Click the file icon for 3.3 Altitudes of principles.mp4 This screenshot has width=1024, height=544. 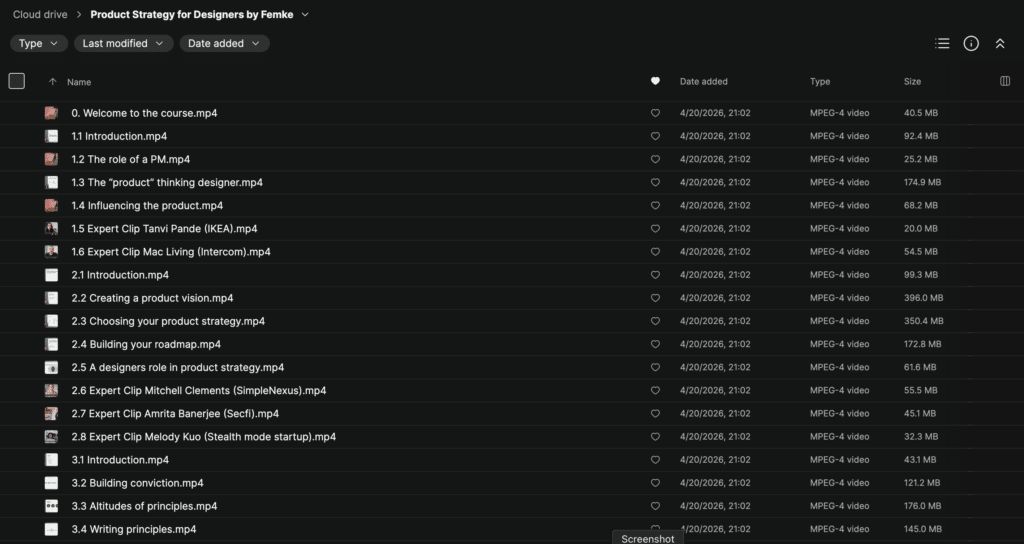tap(51, 506)
